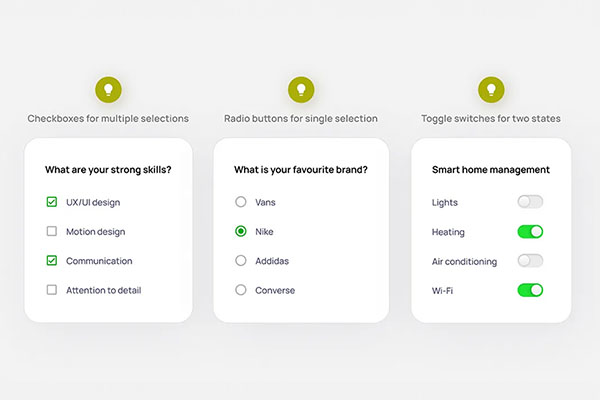The image size is (600, 400).
Task: Uncheck the Communication checkbox
Action: [52, 261]
